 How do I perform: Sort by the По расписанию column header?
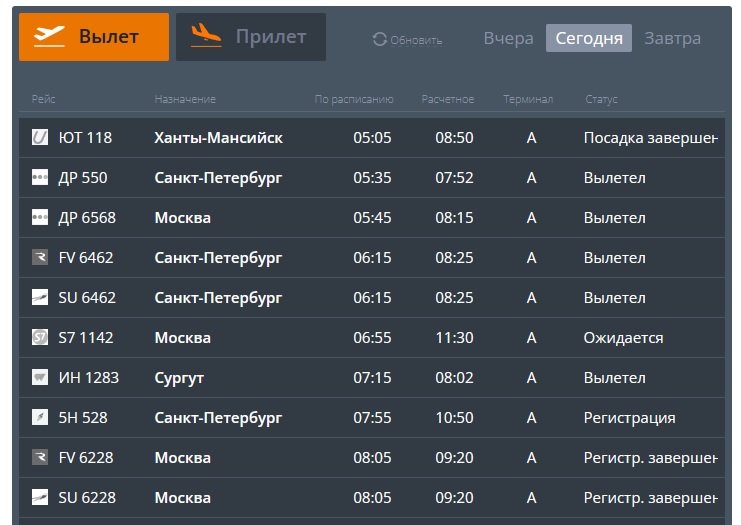point(354,99)
